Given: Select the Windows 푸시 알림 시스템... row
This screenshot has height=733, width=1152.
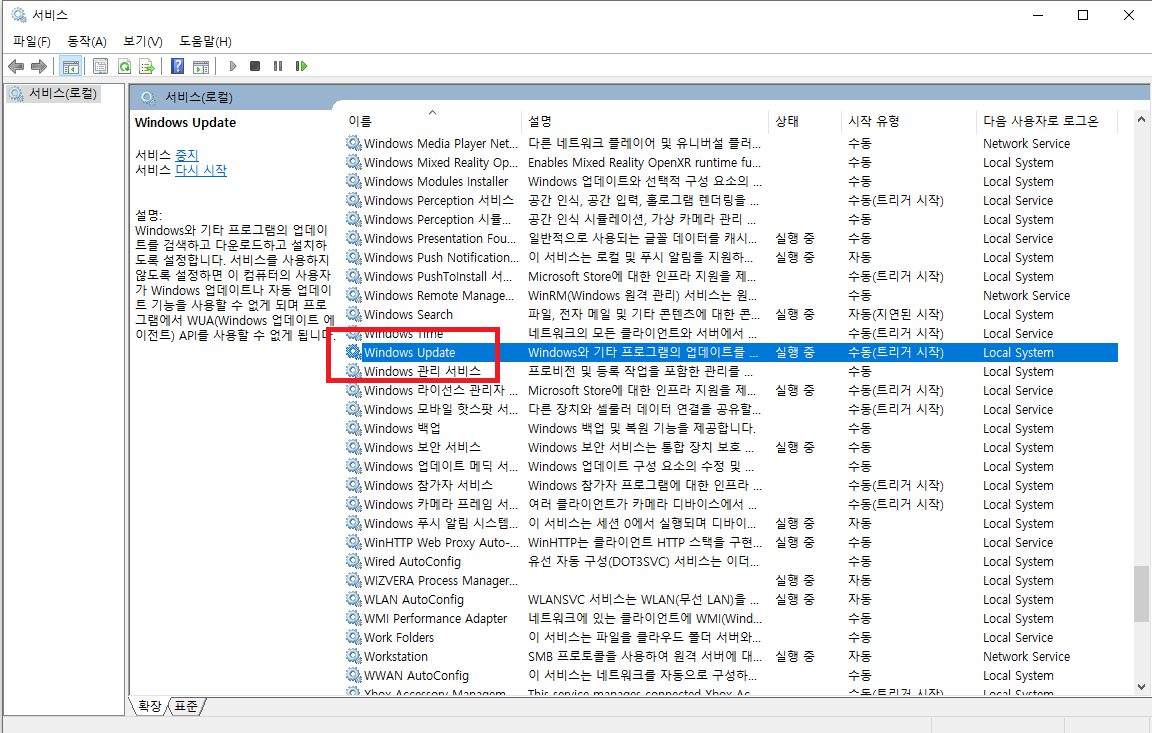Looking at the screenshot, I should (732, 523).
